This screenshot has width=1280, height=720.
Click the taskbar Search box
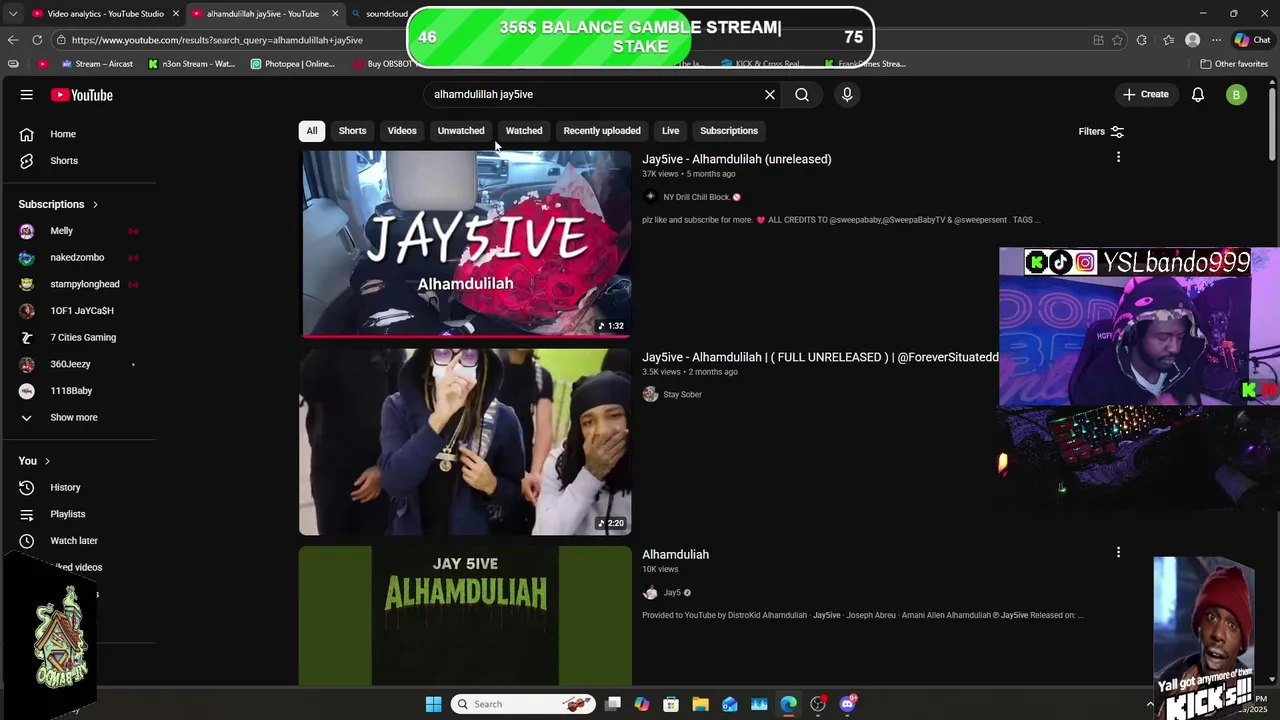pos(523,704)
